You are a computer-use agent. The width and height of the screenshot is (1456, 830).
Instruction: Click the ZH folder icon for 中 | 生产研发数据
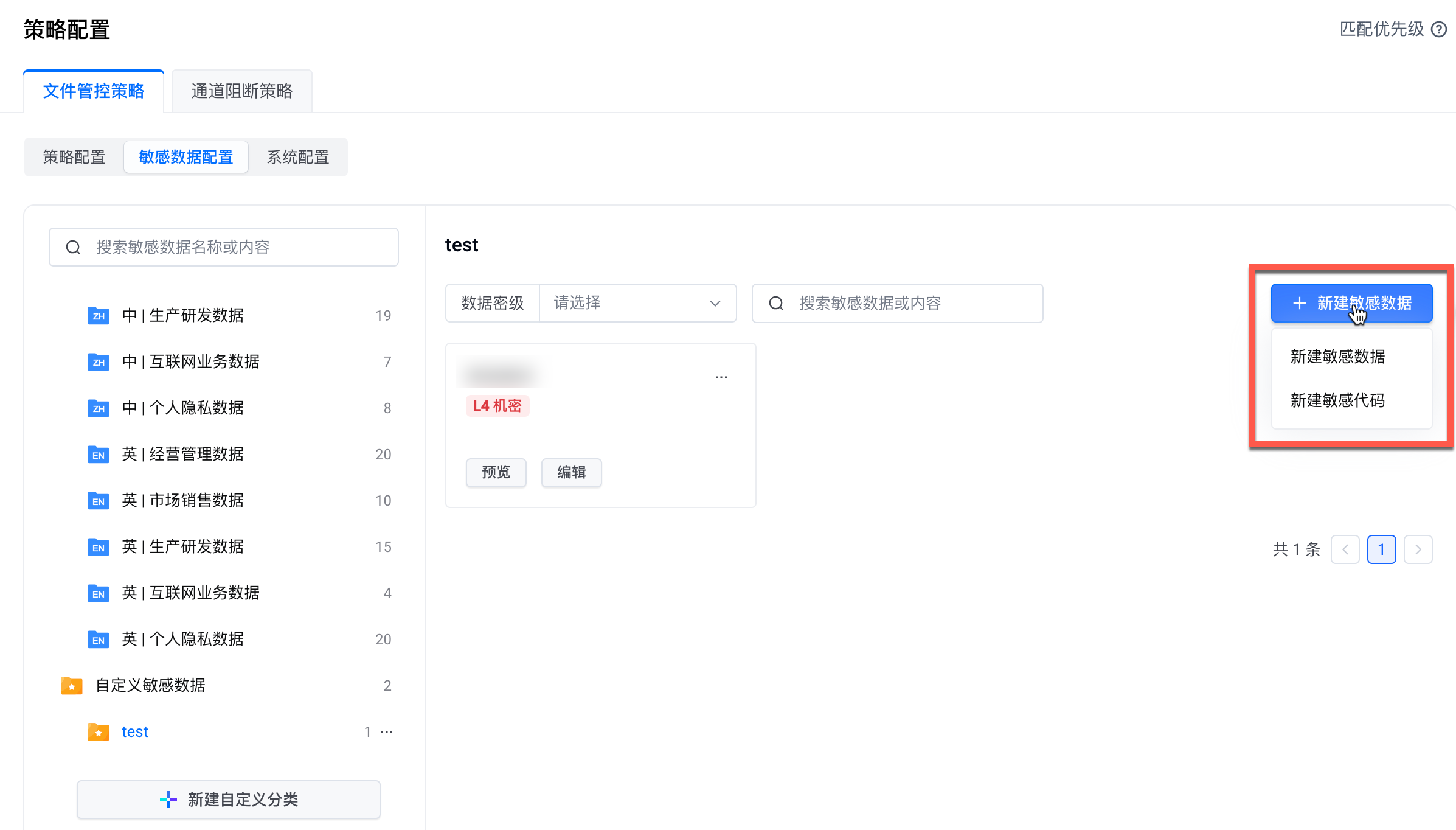coord(99,315)
